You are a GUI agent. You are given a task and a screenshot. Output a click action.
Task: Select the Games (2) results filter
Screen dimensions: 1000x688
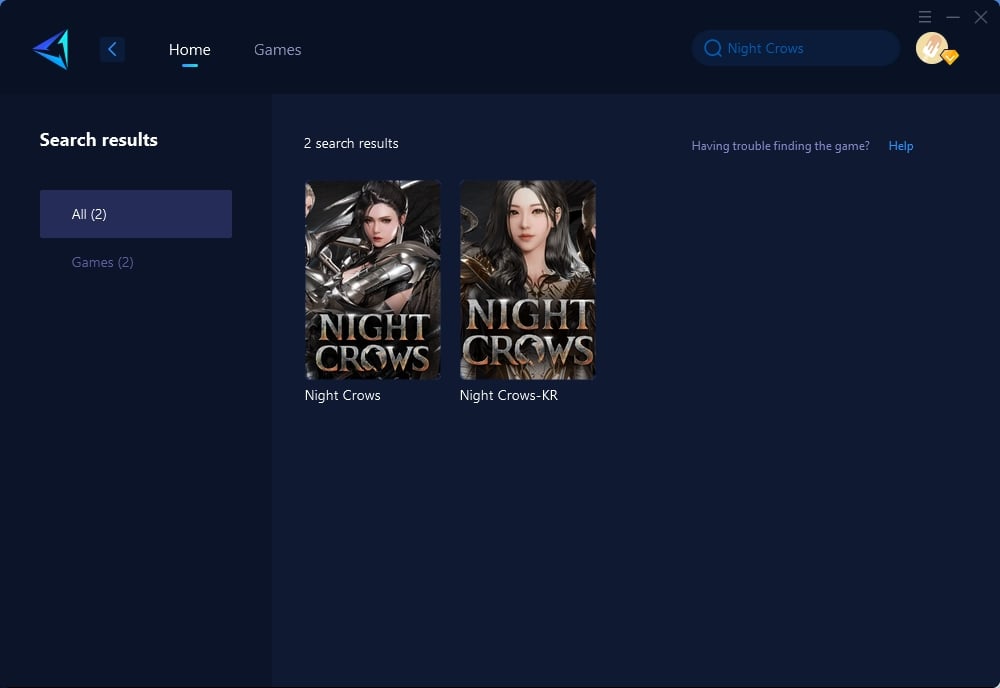point(102,262)
